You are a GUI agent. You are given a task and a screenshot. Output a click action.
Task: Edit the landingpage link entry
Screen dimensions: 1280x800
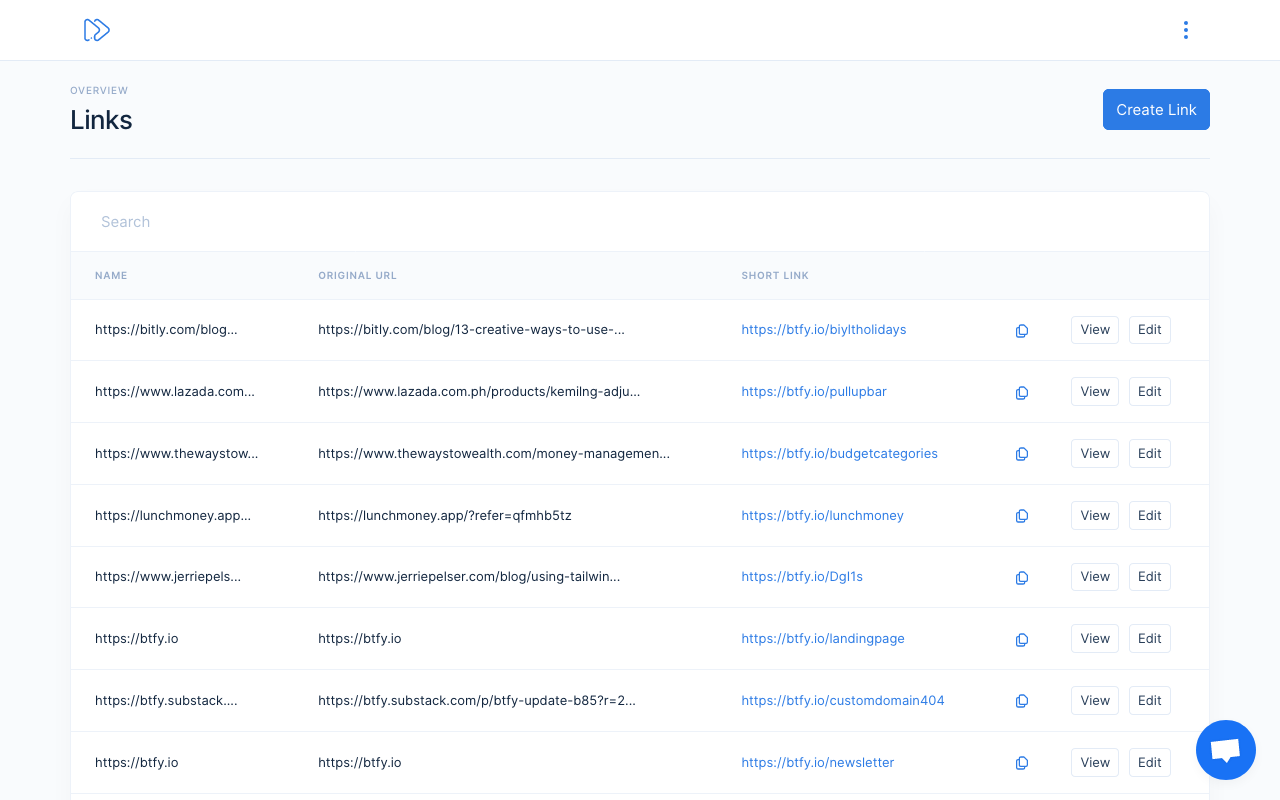point(1149,639)
